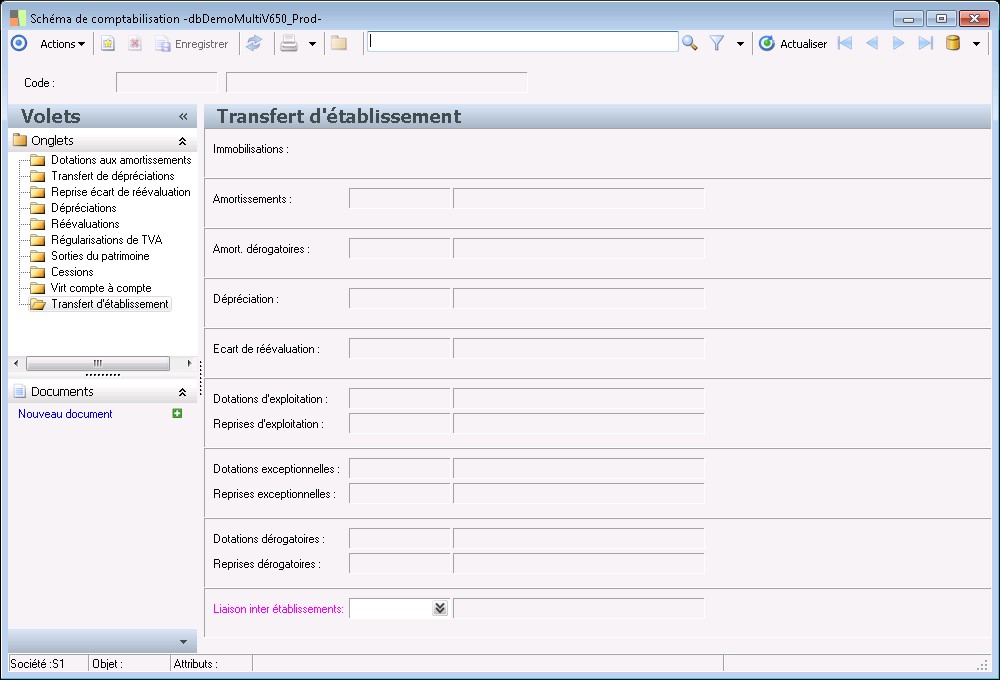This screenshot has height=680, width=1000.
Task: Click the Reprises d'exploitation code field
Action: click(x=400, y=423)
